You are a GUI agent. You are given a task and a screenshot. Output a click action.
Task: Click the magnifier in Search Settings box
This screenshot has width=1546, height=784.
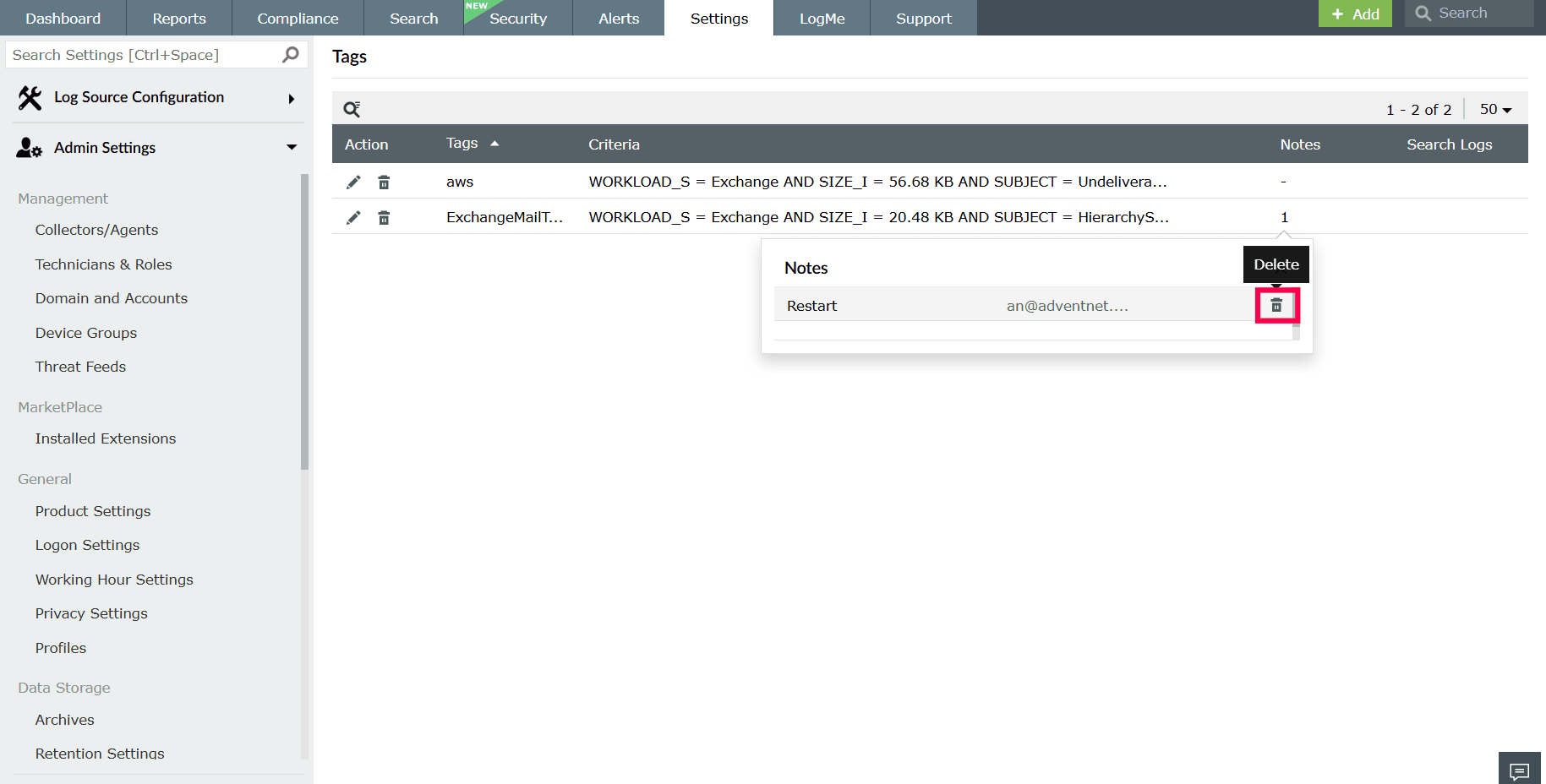click(291, 55)
